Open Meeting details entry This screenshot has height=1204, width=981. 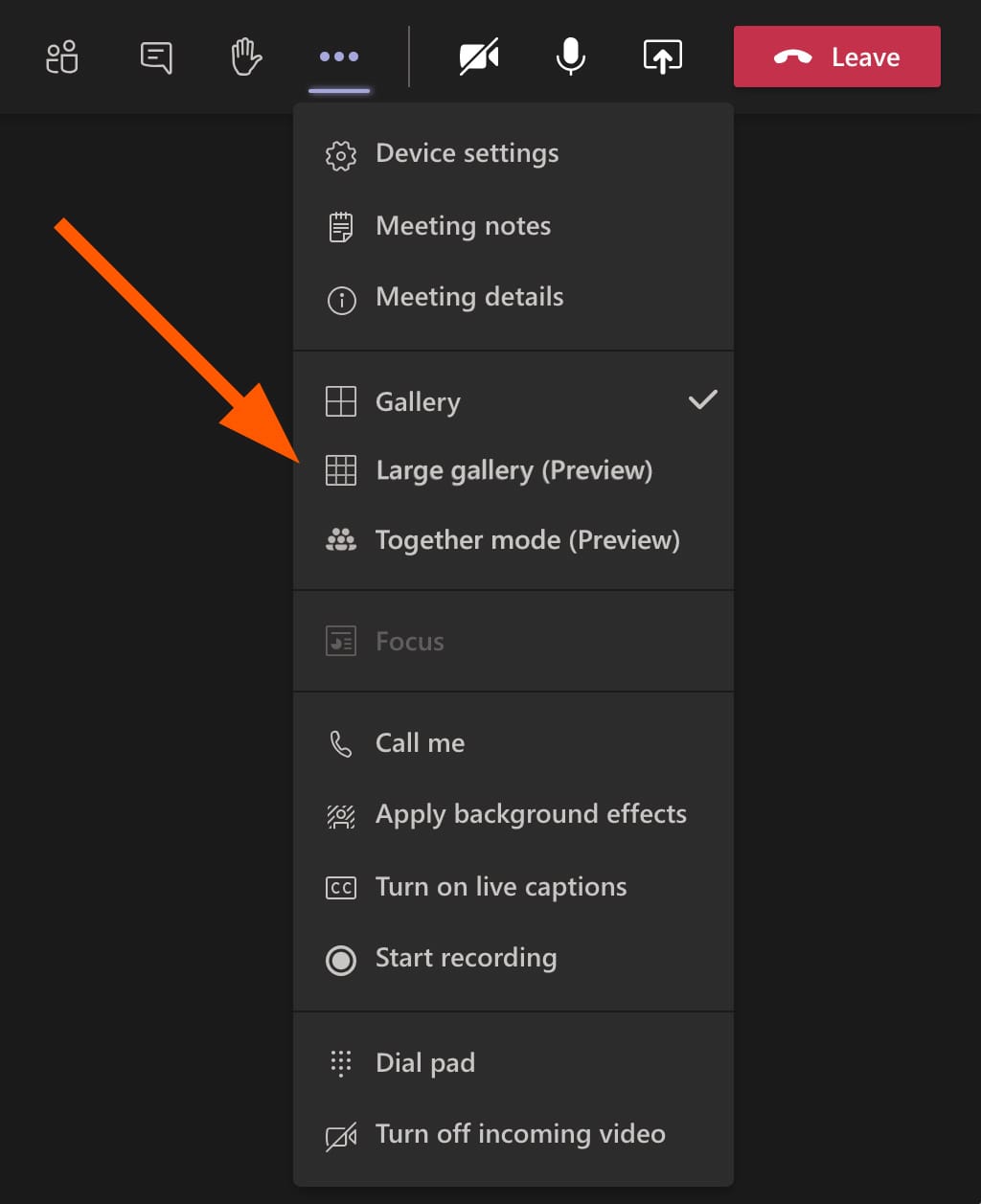tap(469, 297)
